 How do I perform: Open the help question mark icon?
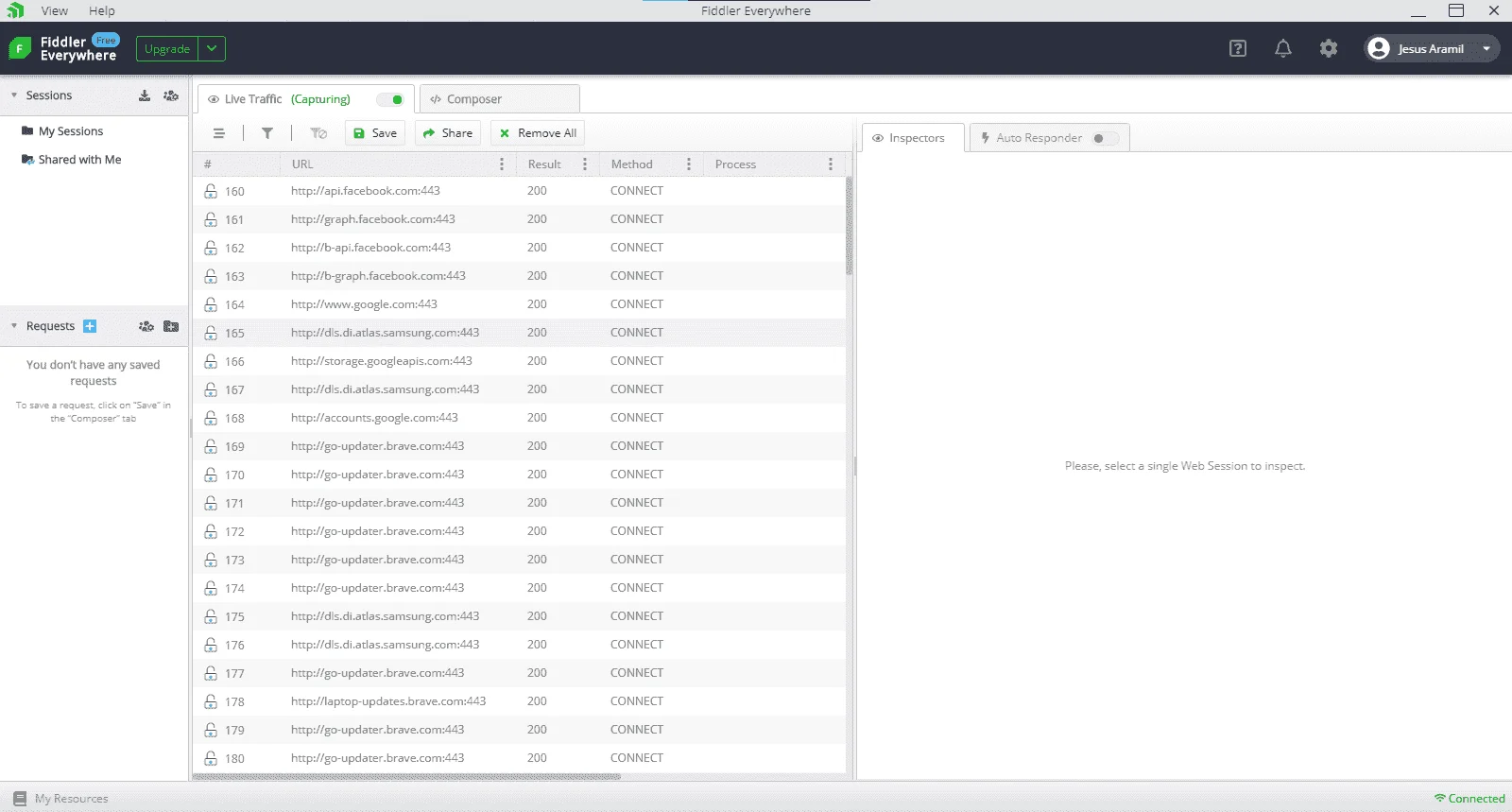[1238, 48]
